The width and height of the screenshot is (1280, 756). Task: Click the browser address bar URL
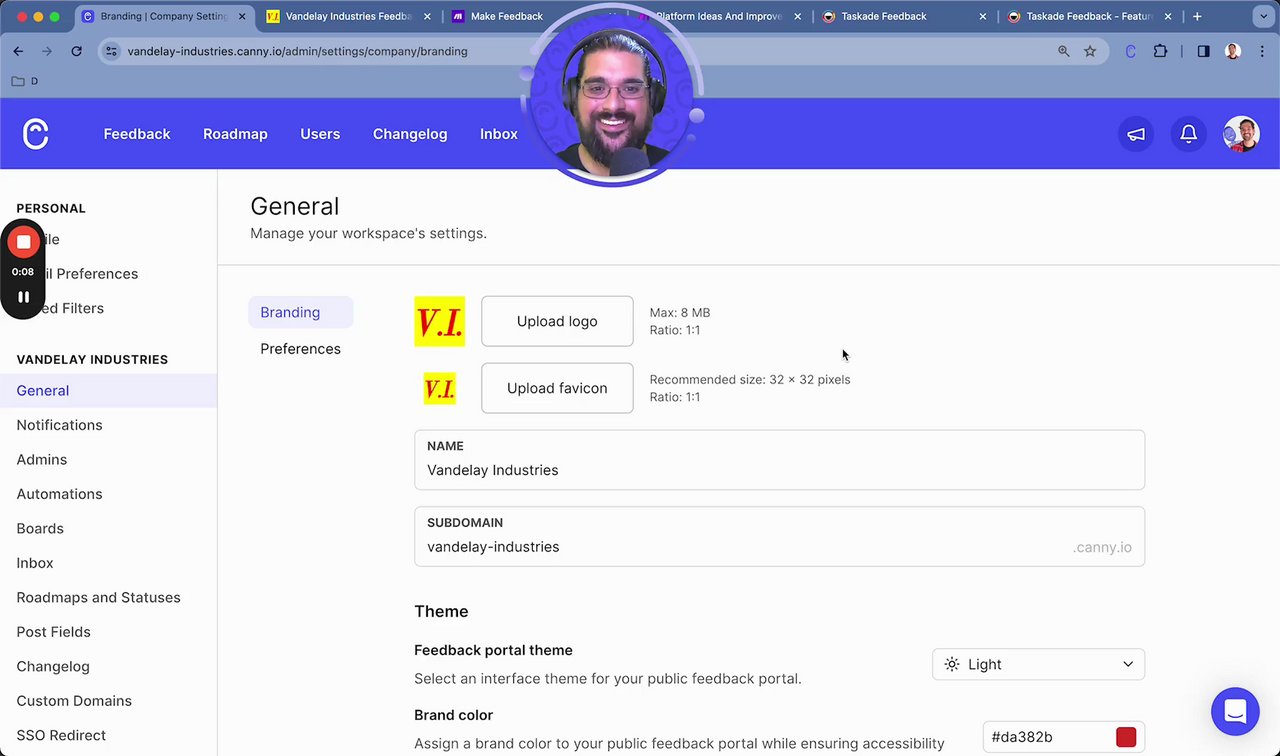click(297, 51)
